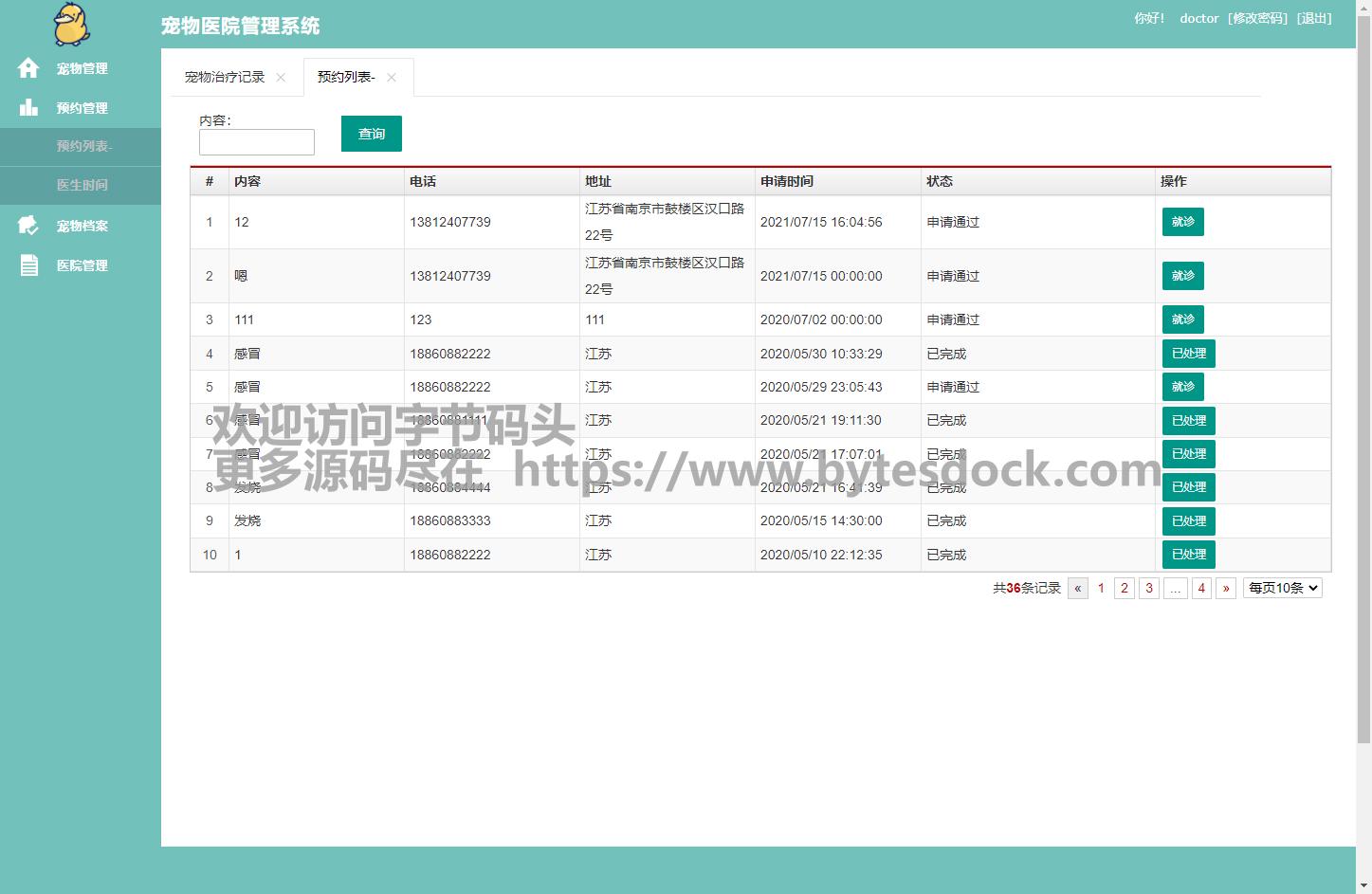Open the 每页10条 page size dropdown
This screenshot has width=1372, height=894.
(1283, 589)
